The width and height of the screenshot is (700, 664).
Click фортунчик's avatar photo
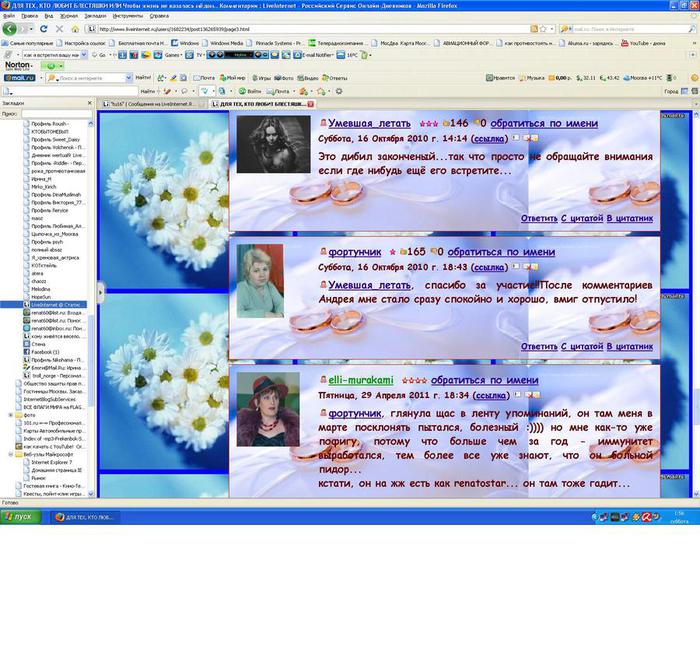pos(260,281)
